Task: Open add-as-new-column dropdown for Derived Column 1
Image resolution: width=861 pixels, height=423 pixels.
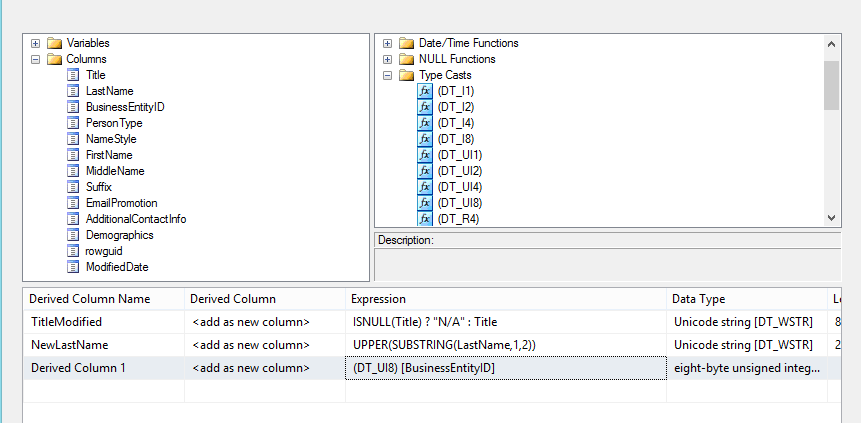Action: click(265, 368)
